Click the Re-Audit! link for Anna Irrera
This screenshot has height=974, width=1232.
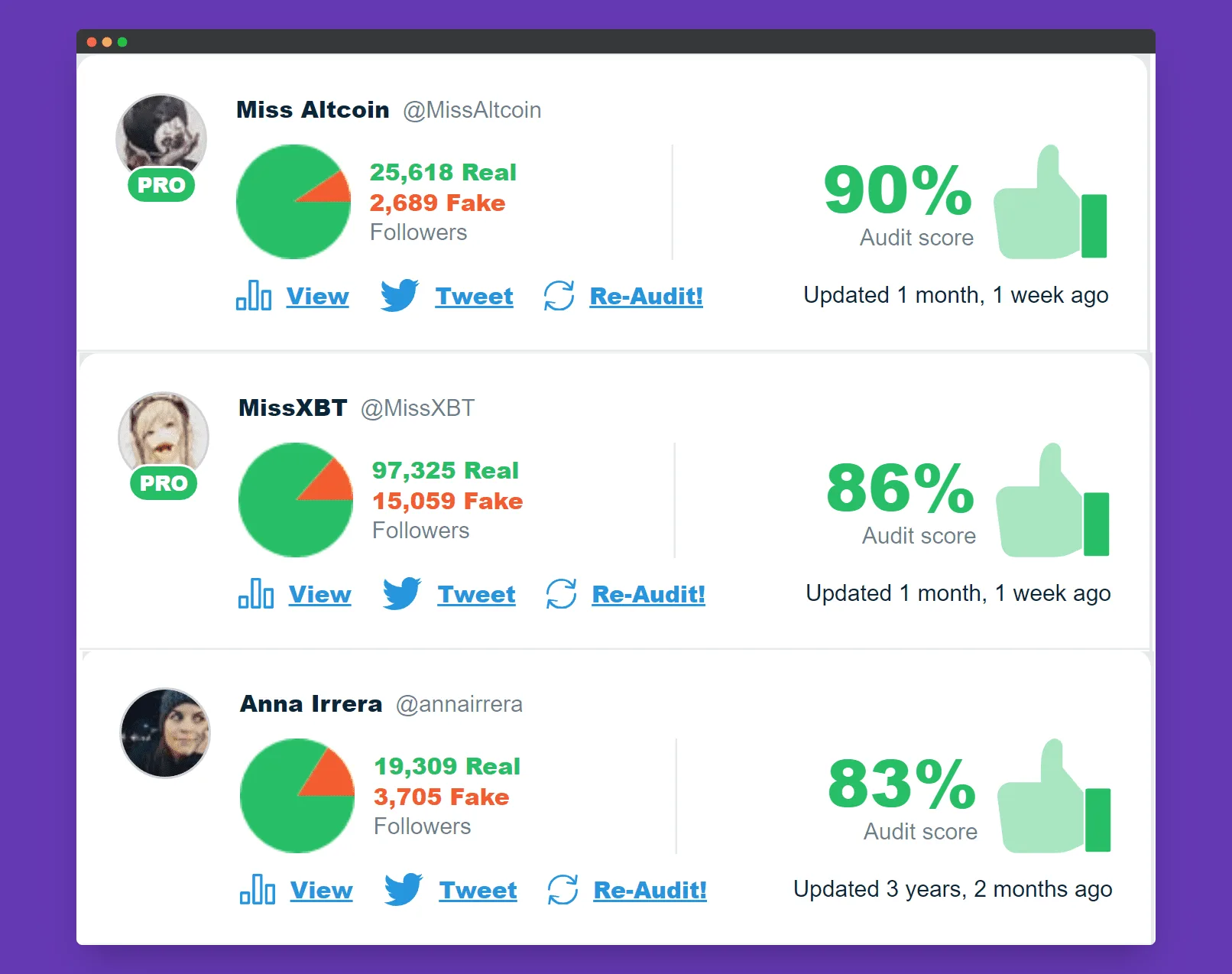[x=649, y=890]
